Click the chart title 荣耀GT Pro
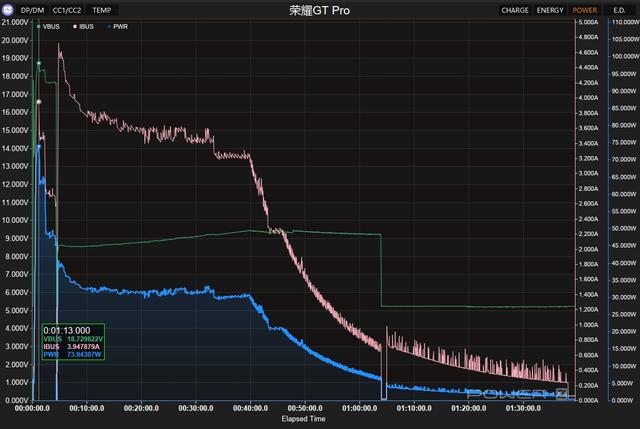 click(x=320, y=10)
